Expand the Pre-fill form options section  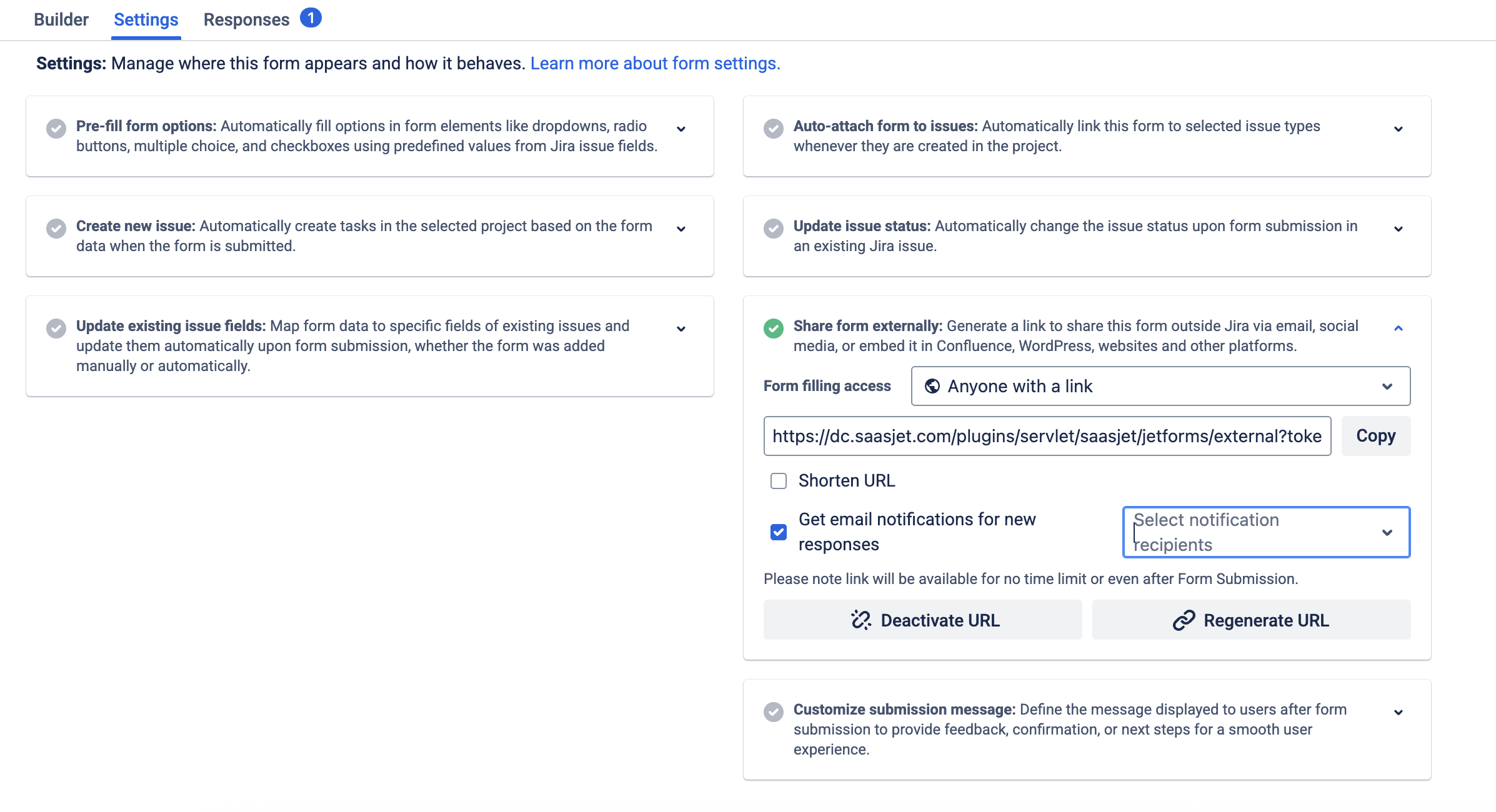pyautogui.click(x=681, y=129)
